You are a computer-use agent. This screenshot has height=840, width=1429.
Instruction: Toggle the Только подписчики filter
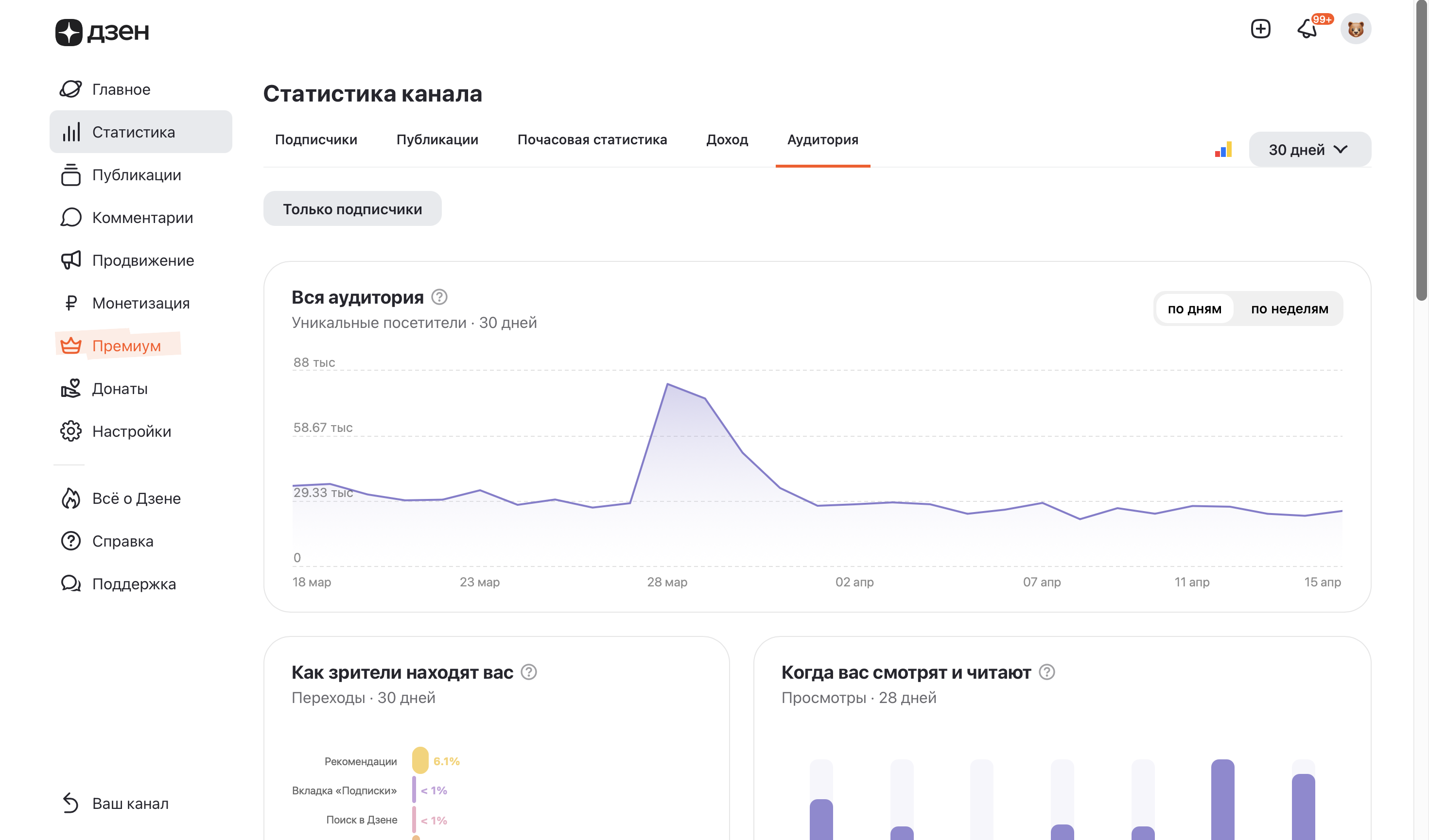(x=352, y=208)
